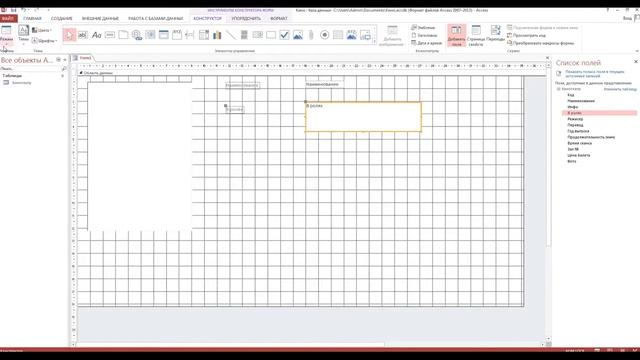Select the Инфо field in field list
The height and width of the screenshot is (360, 640).
point(573,107)
